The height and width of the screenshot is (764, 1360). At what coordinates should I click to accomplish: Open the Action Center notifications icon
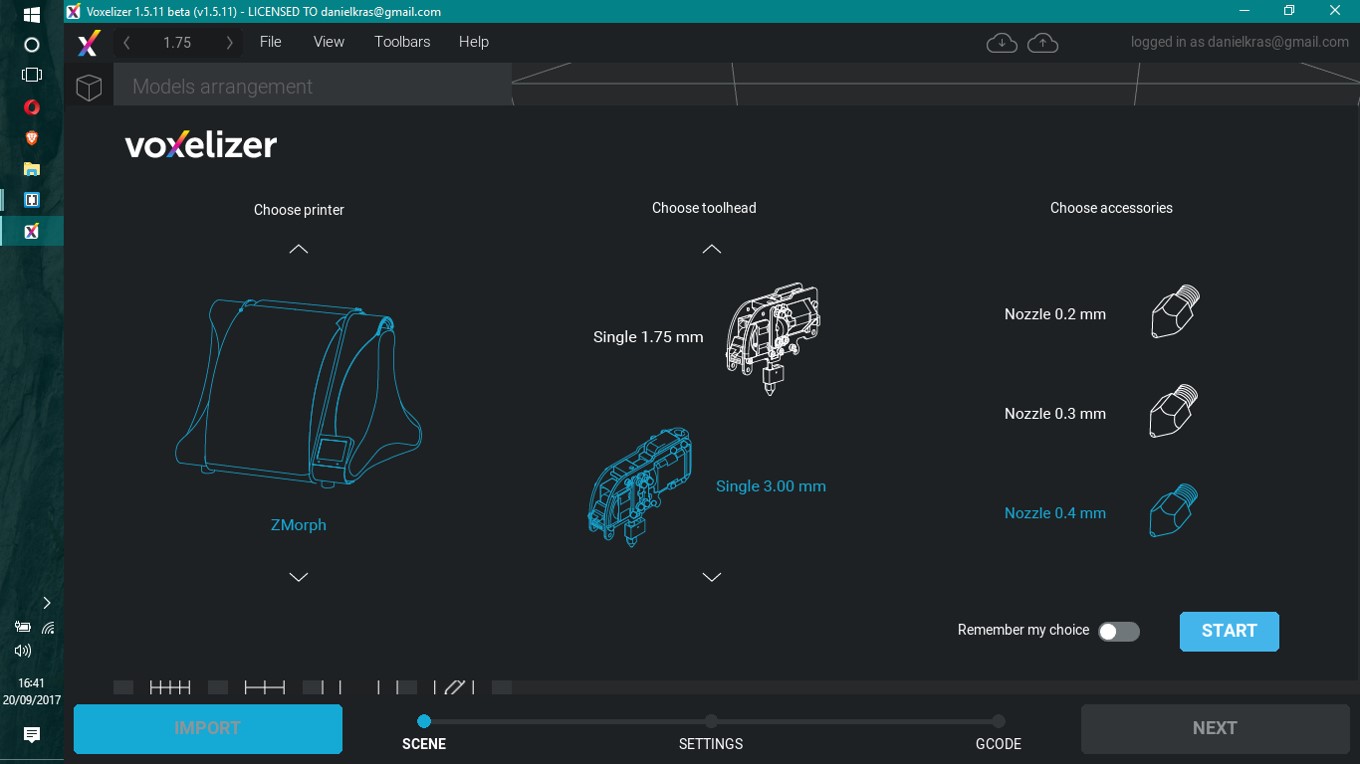coord(31,735)
